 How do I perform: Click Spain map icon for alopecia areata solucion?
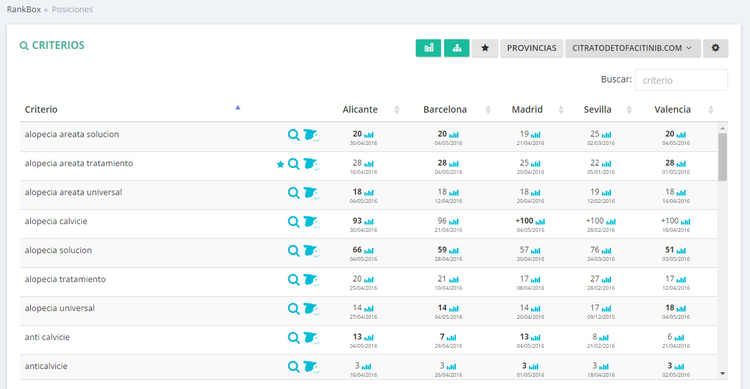[x=311, y=135]
